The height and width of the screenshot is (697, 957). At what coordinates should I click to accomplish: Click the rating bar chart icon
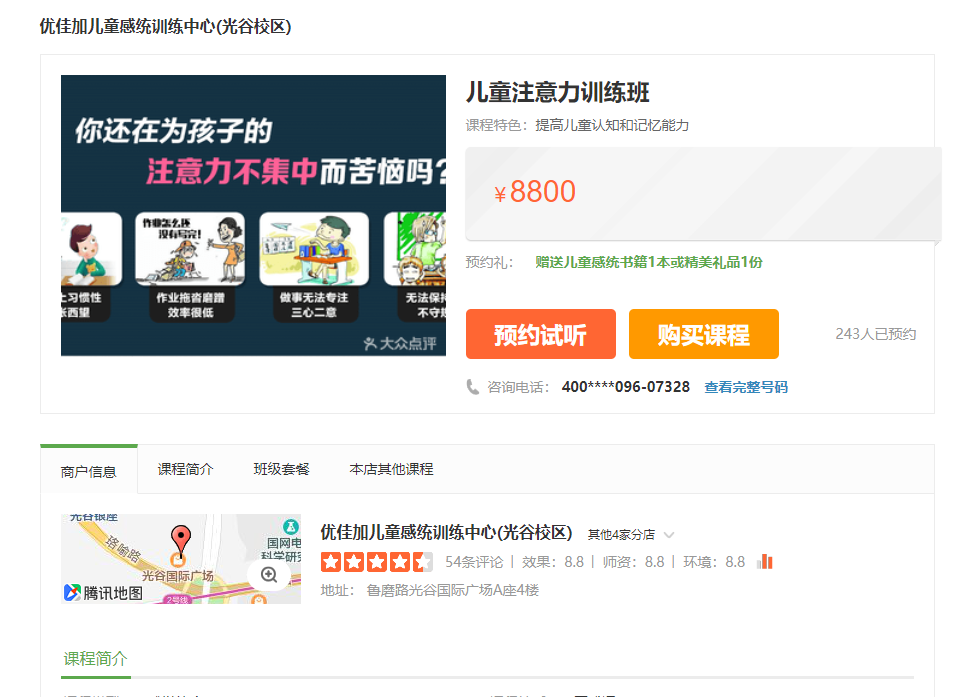(x=765, y=562)
